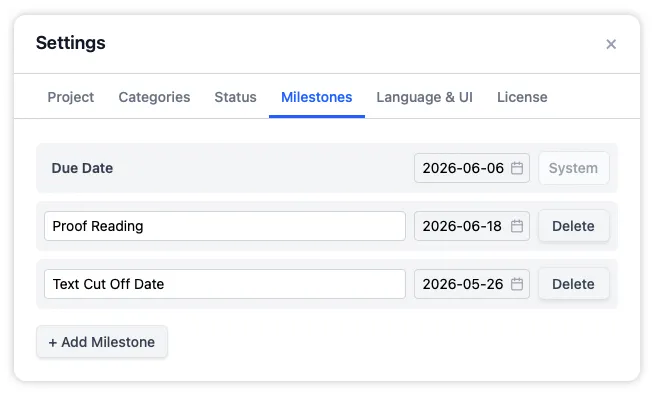Click the System button on Due Date
The width and height of the screenshot is (654, 399).
click(x=574, y=168)
